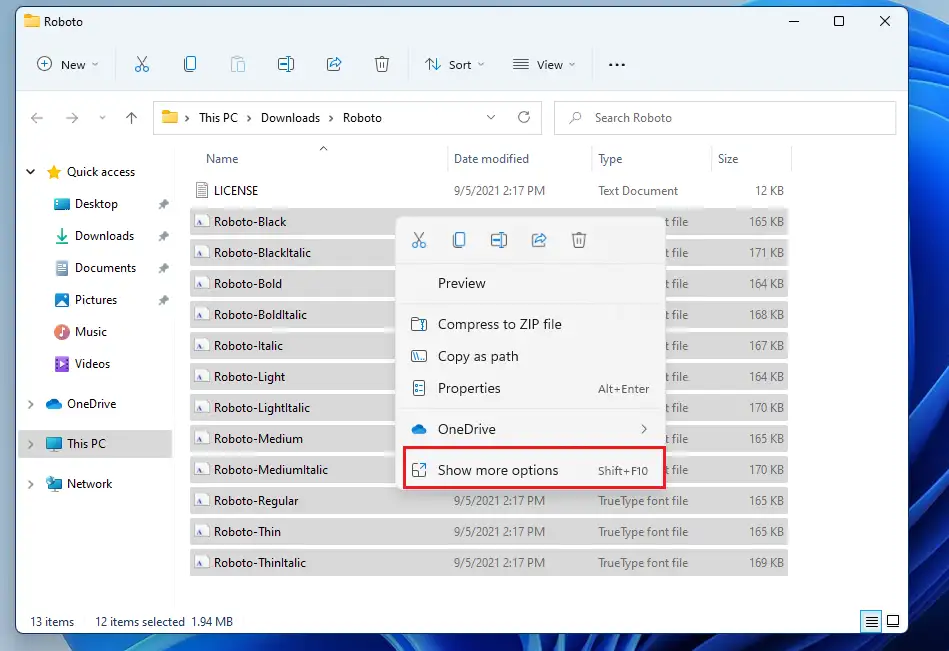Copy selected files via context menu copy icon

coord(459,240)
